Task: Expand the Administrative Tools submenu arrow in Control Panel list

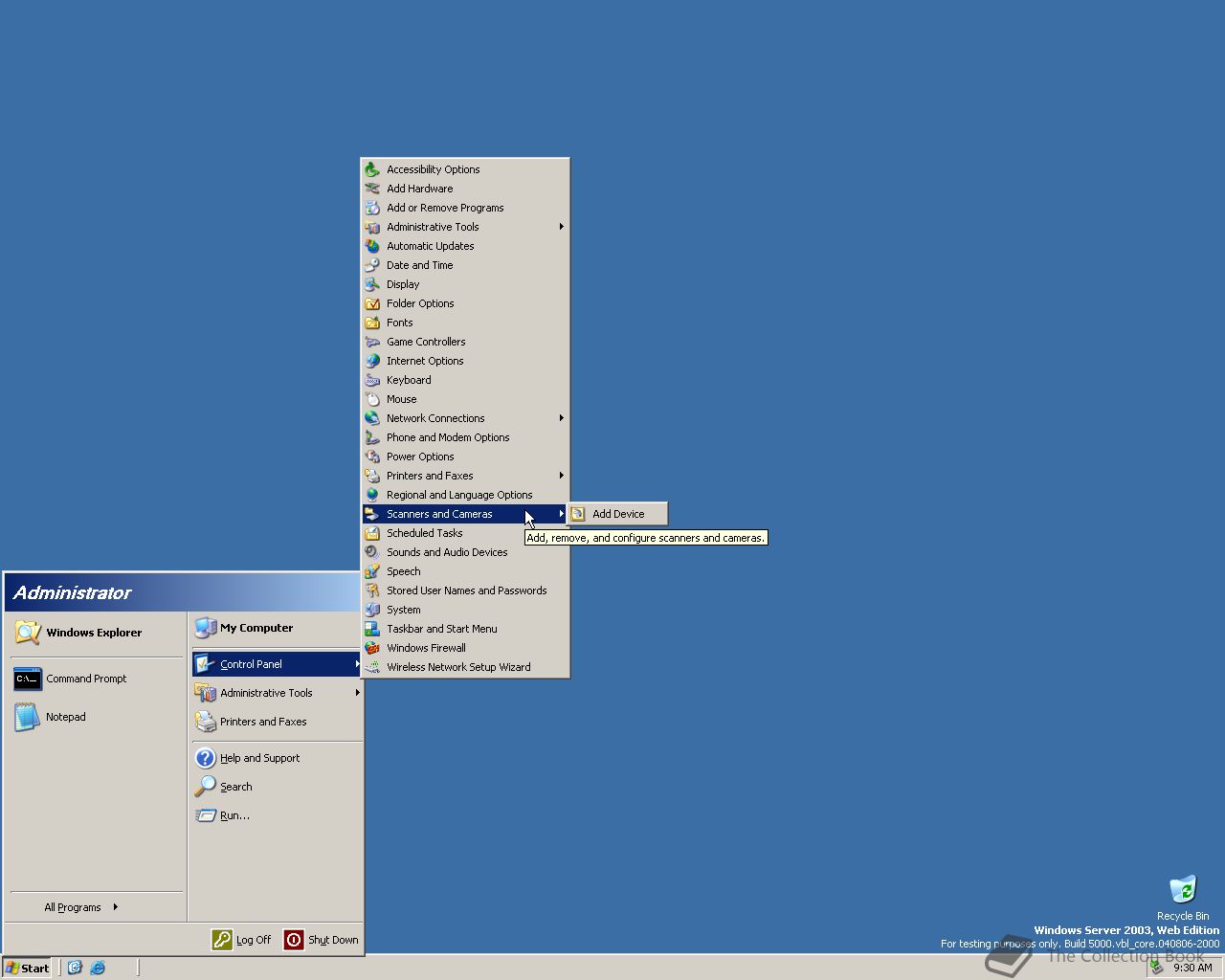Action: coord(562,227)
